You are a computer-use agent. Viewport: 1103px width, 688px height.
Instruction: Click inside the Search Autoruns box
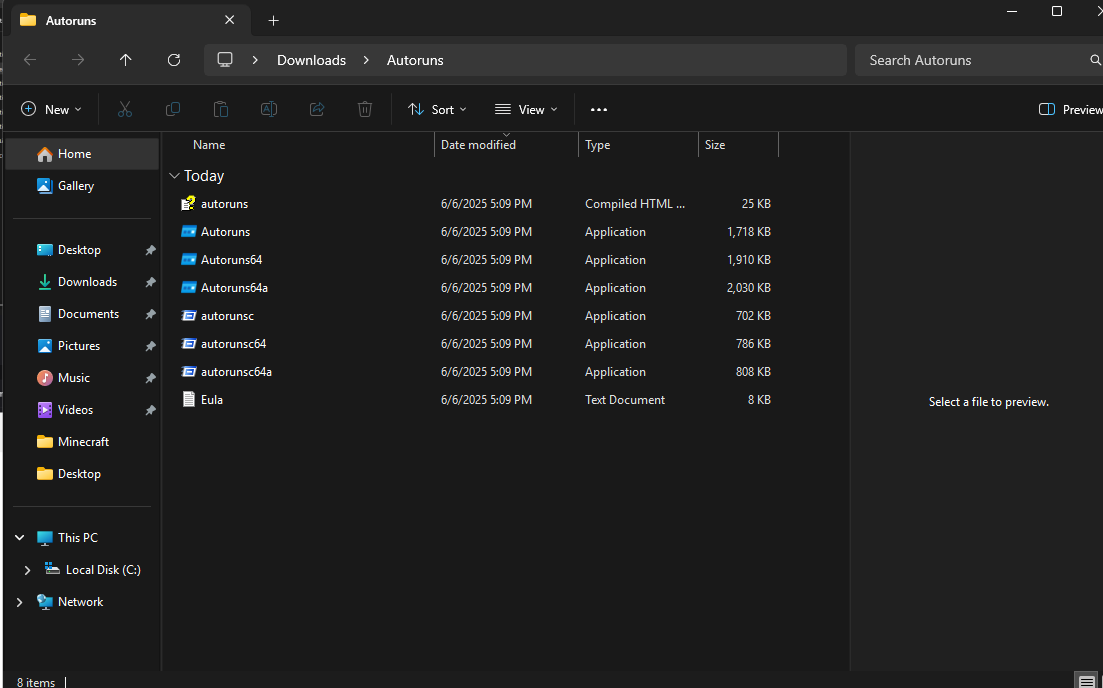tap(971, 60)
